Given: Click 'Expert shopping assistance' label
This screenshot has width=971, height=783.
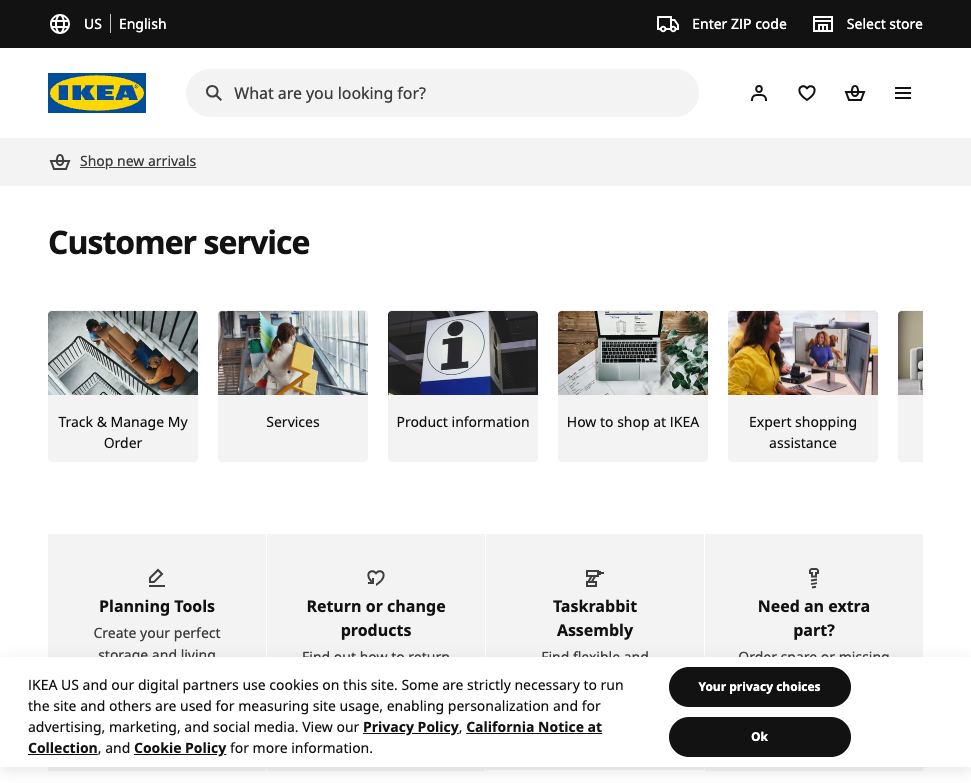Looking at the screenshot, I should coord(803,432).
